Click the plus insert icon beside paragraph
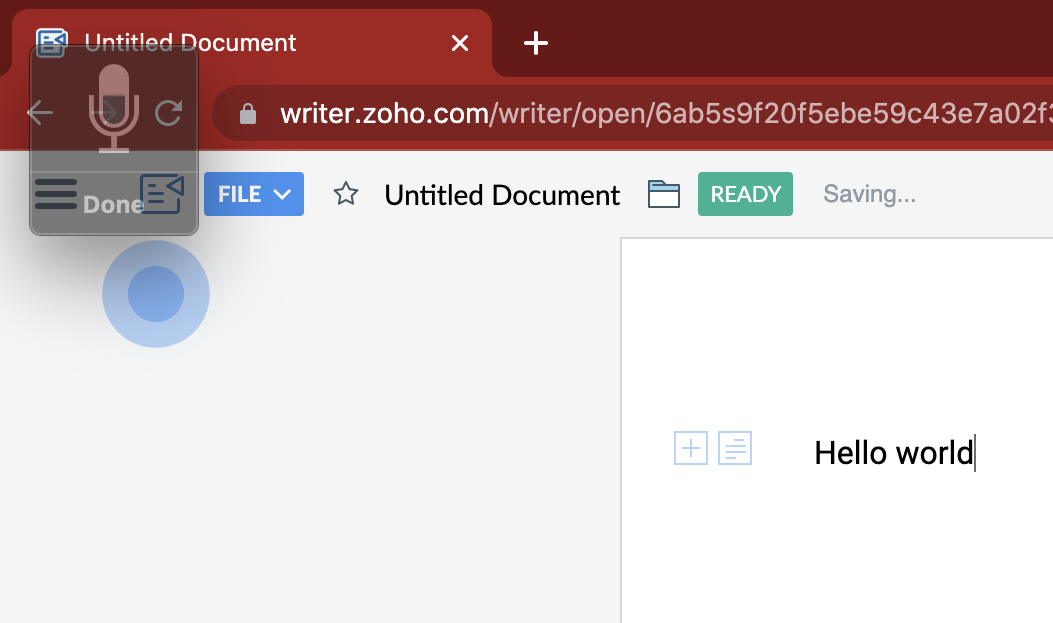This screenshot has width=1053, height=623. [x=691, y=449]
